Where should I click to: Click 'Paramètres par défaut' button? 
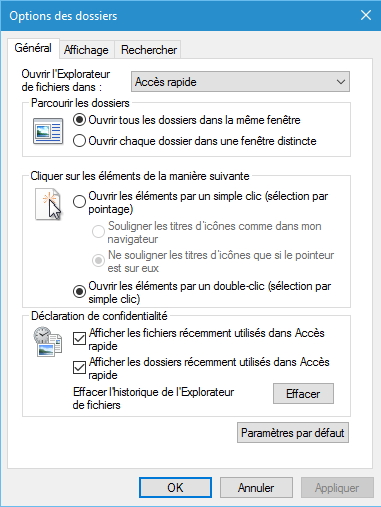click(x=293, y=433)
